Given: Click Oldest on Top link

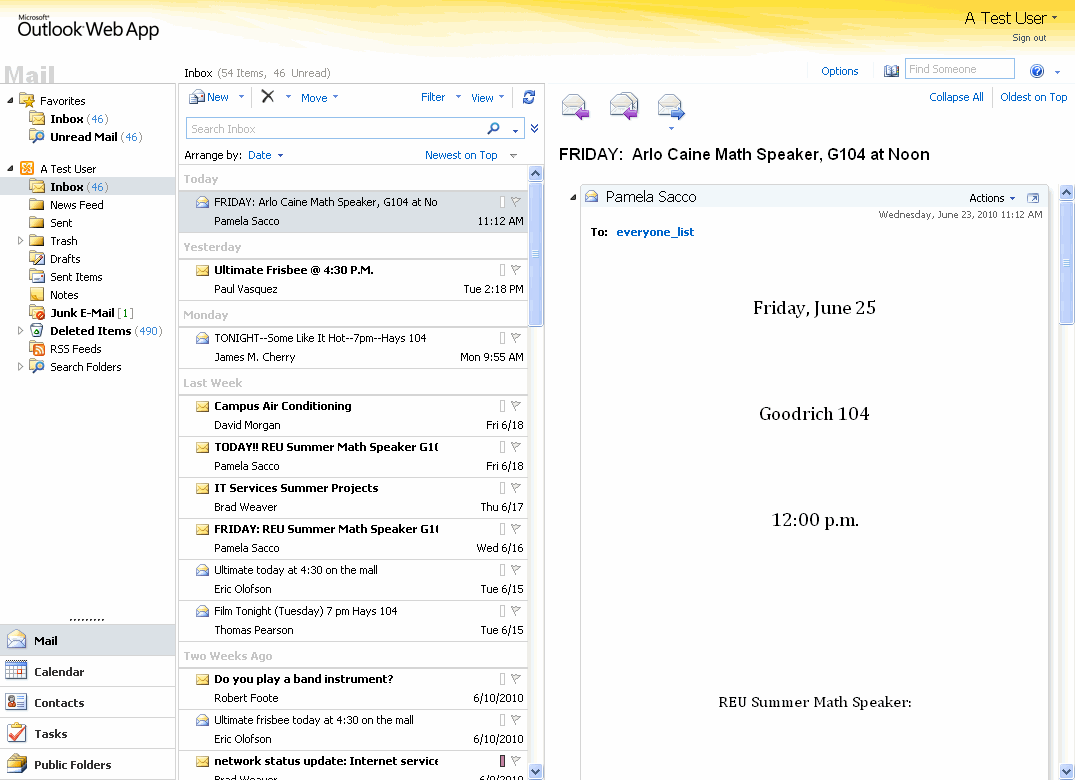Looking at the screenshot, I should pos(1033,97).
